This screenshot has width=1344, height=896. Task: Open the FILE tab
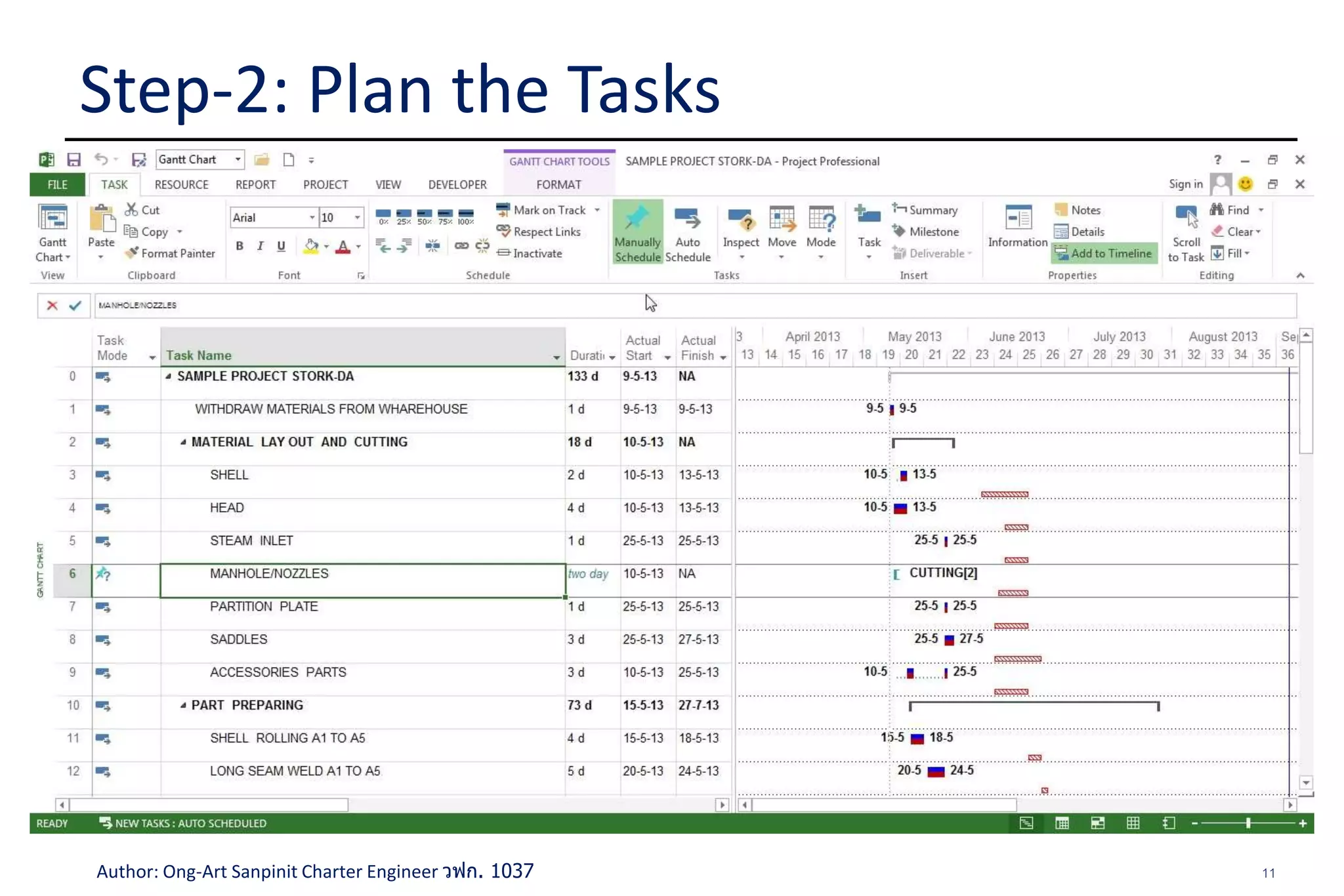coord(57,185)
